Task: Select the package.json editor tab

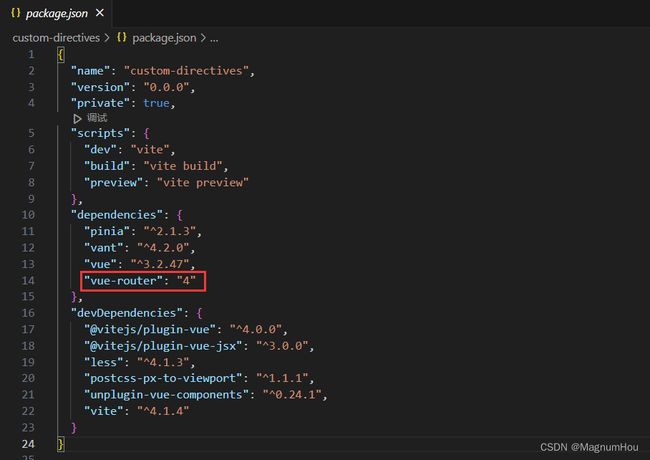Action: 56,13
